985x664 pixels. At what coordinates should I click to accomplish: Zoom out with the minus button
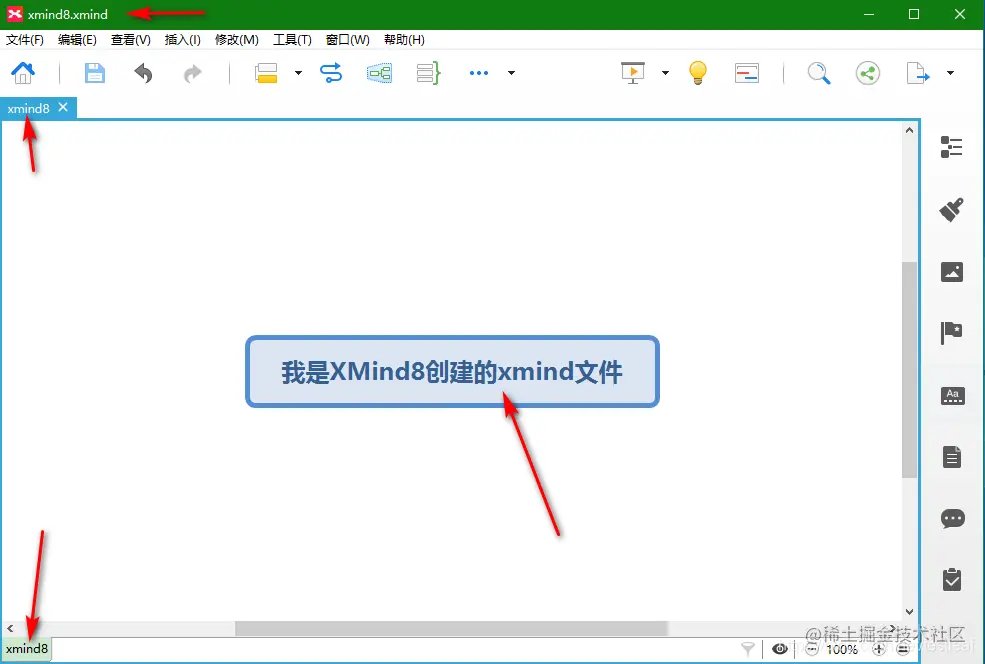coord(811,649)
